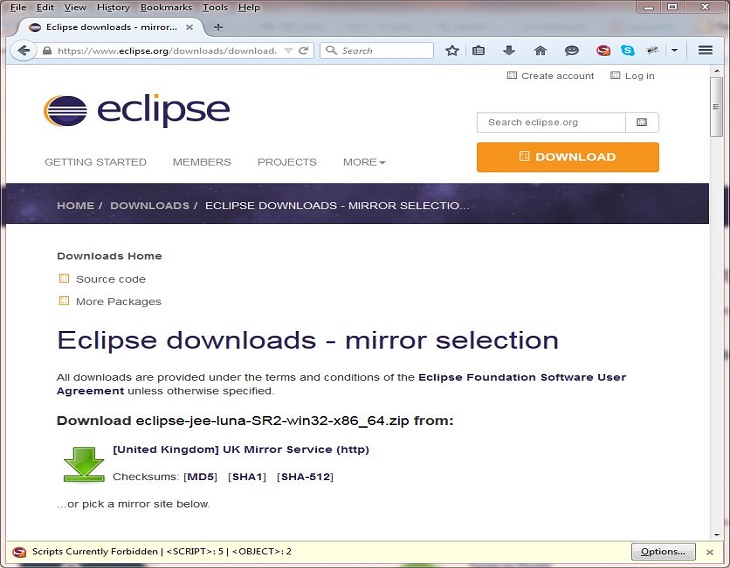Click the Log in link
The height and width of the screenshot is (568, 730).
click(632, 76)
